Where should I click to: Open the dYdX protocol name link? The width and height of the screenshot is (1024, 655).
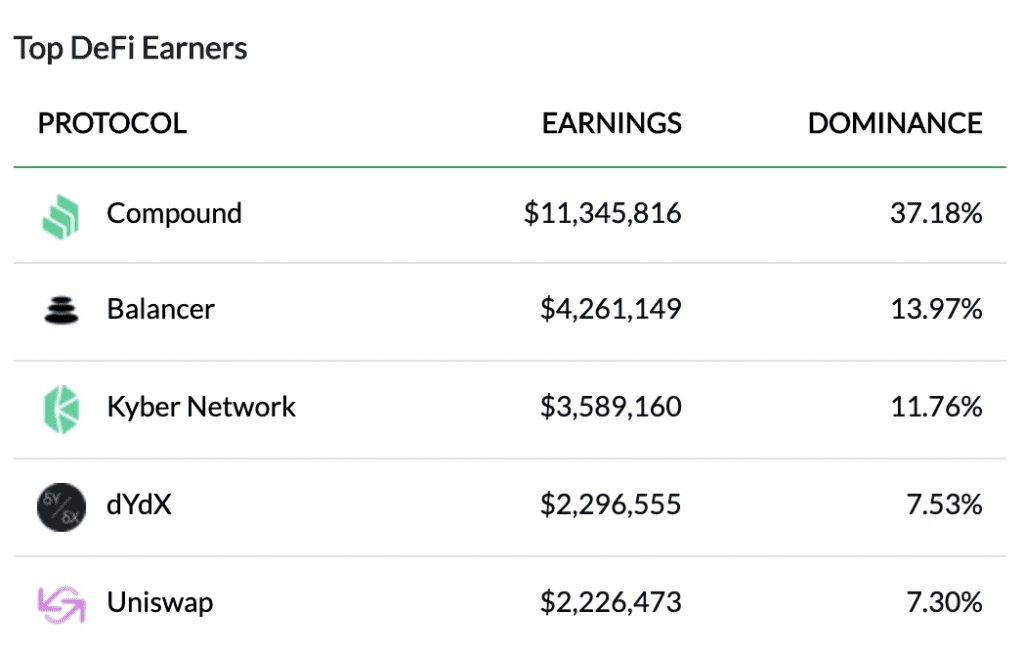(139, 505)
